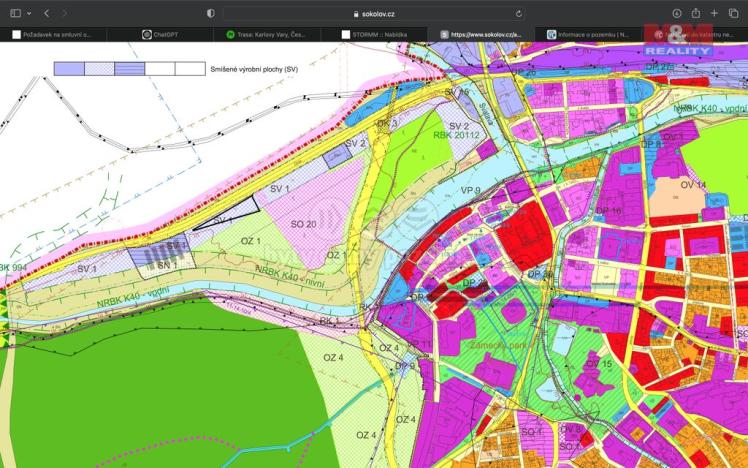This screenshot has width=748, height=468.
Task: Click the Share icon in toolbar
Action: (695, 13)
